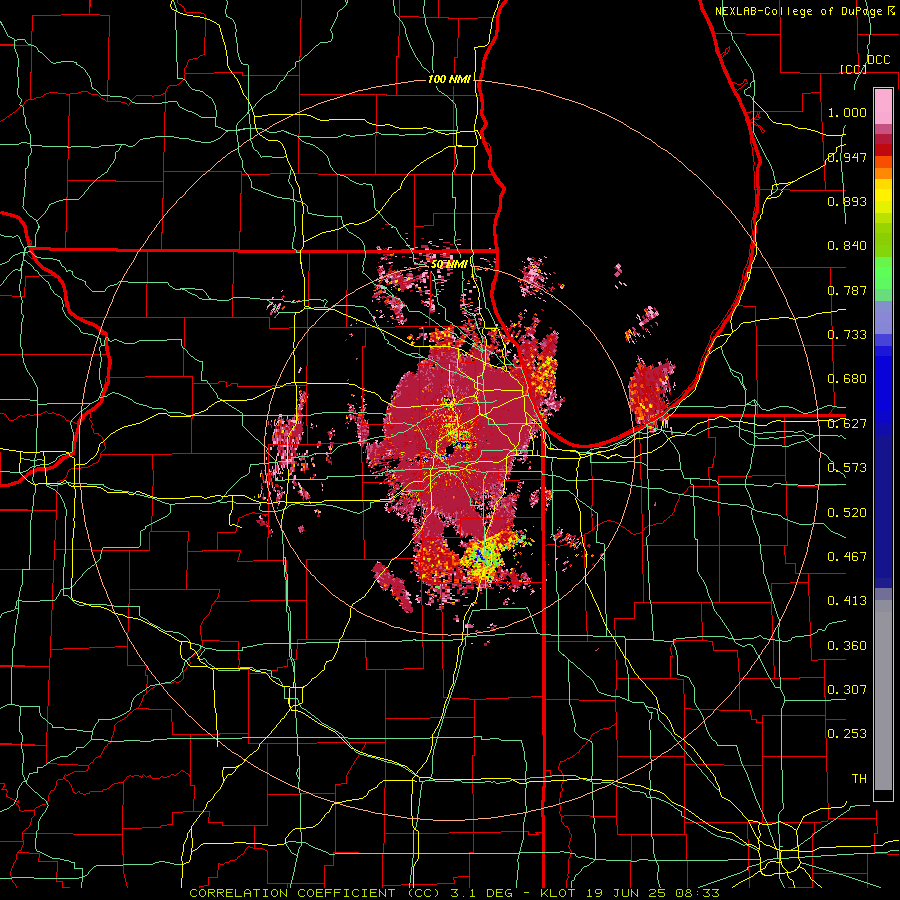Click the 0.627 scale value
The image size is (900, 900).
tap(847, 424)
